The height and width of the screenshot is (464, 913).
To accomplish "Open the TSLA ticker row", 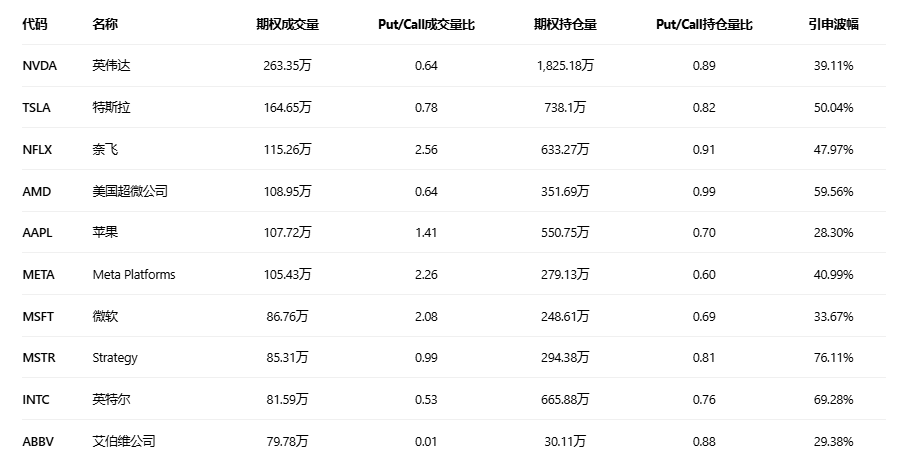I will (x=36, y=108).
